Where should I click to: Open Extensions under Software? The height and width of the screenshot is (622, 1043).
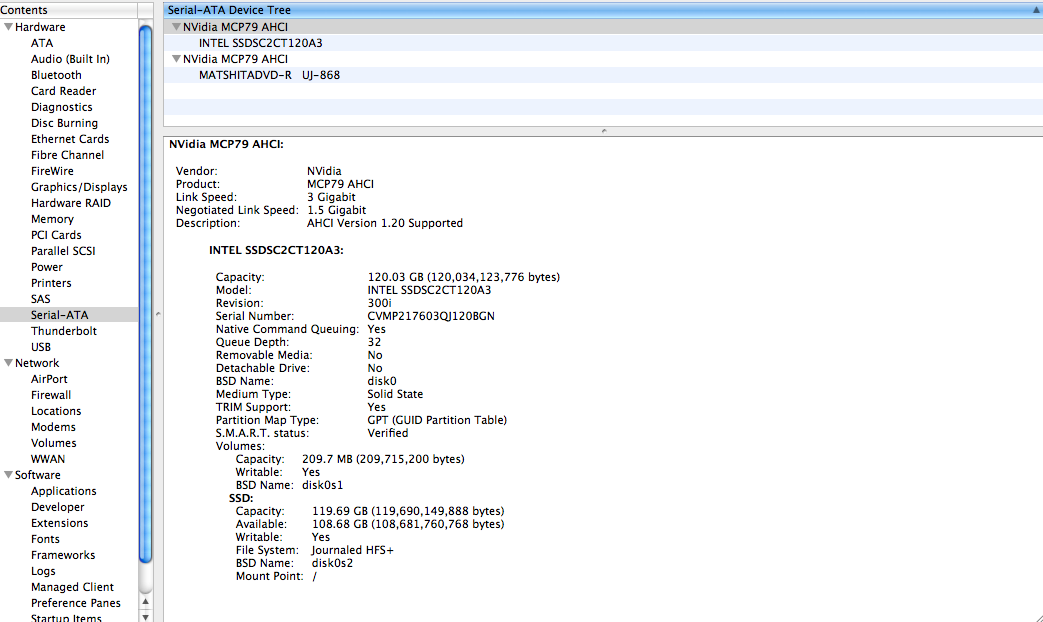[x=59, y=523]
